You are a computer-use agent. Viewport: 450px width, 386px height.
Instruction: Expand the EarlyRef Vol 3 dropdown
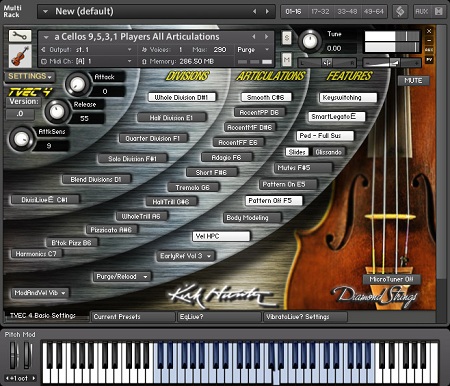[x=186, y=256]
